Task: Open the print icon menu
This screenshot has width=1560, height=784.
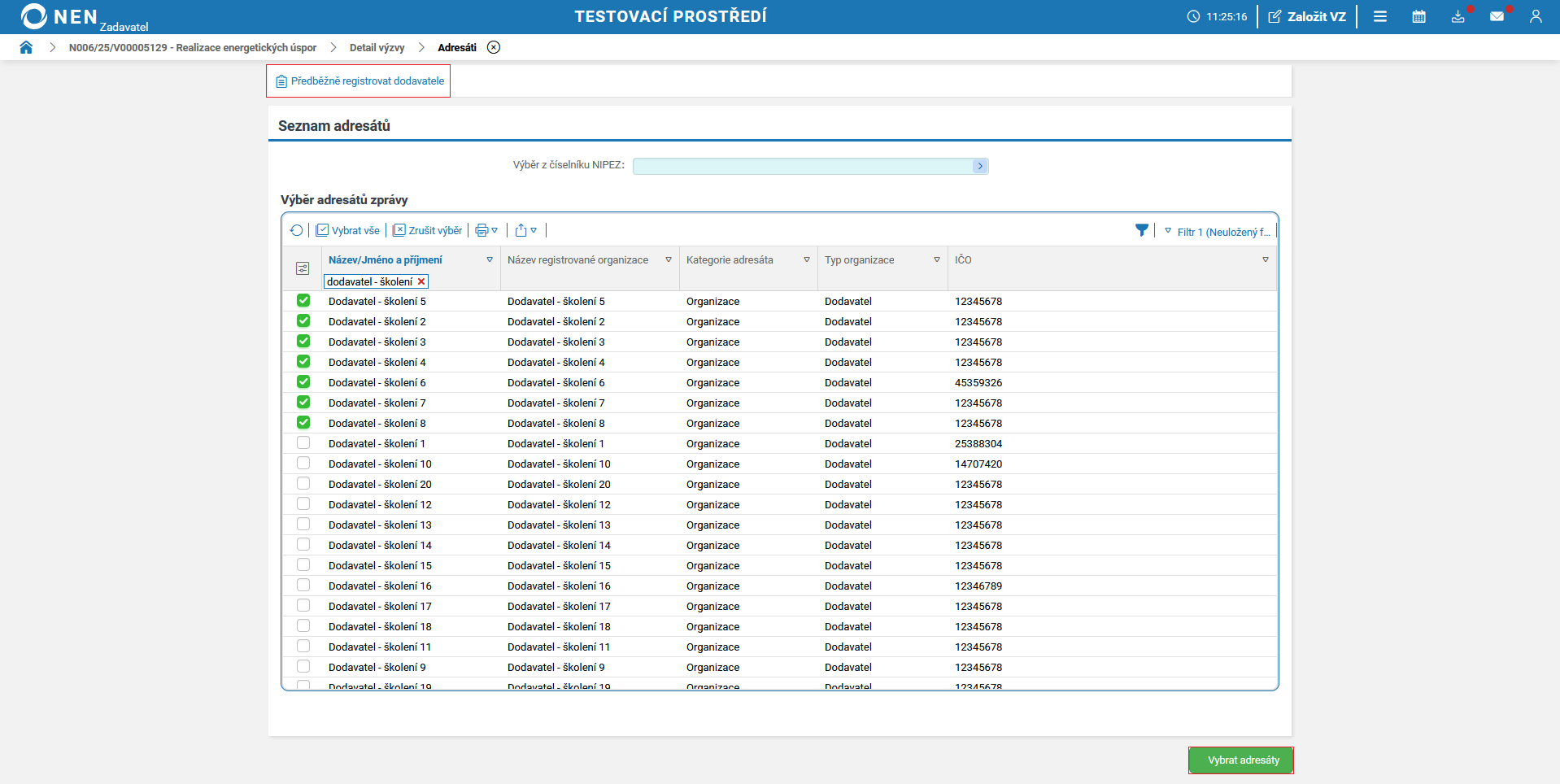Action: 486,230
